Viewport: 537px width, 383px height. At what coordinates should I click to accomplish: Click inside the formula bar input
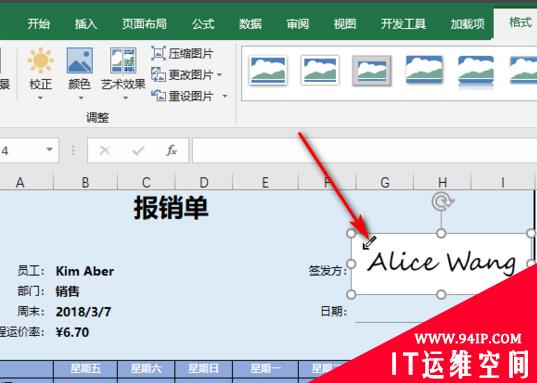pyautogui.click(x=364, y=150)
